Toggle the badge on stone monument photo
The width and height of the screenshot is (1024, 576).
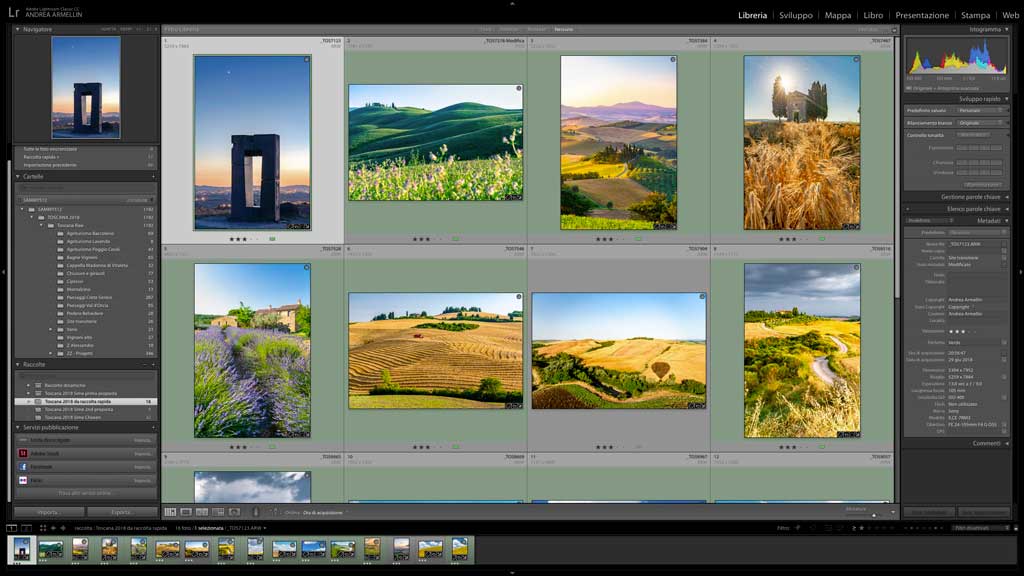click(307, 59)
